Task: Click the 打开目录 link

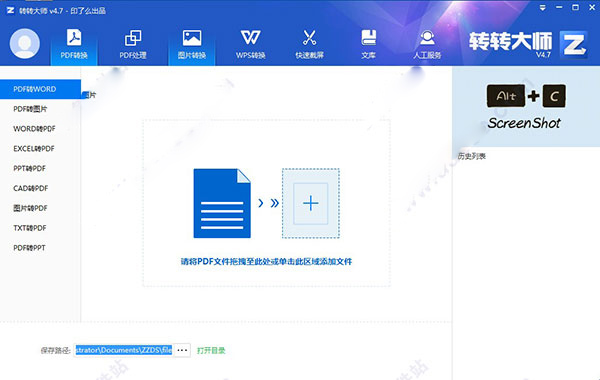Action: click(x=211, y=351)
